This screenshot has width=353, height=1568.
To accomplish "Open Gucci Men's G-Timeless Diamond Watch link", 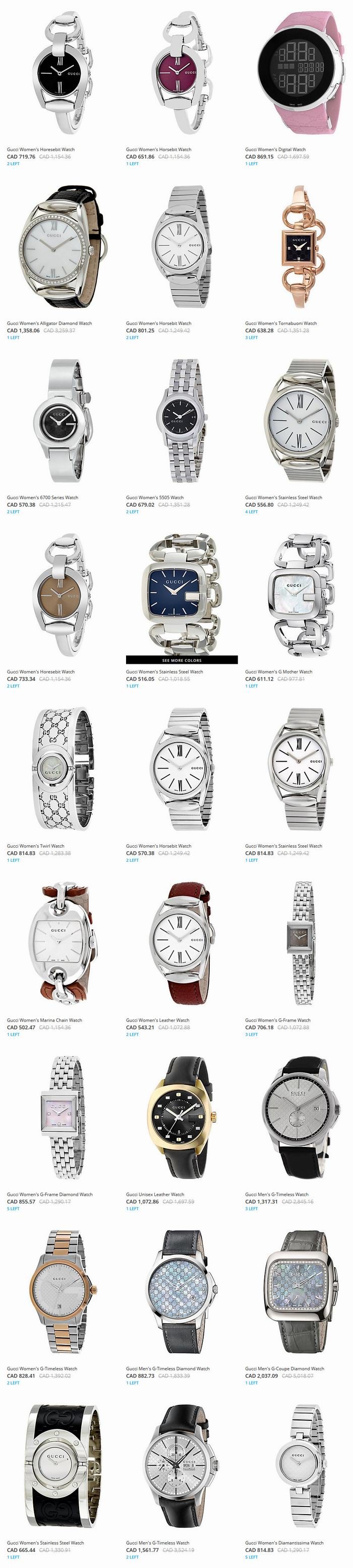I will 167,1368.
